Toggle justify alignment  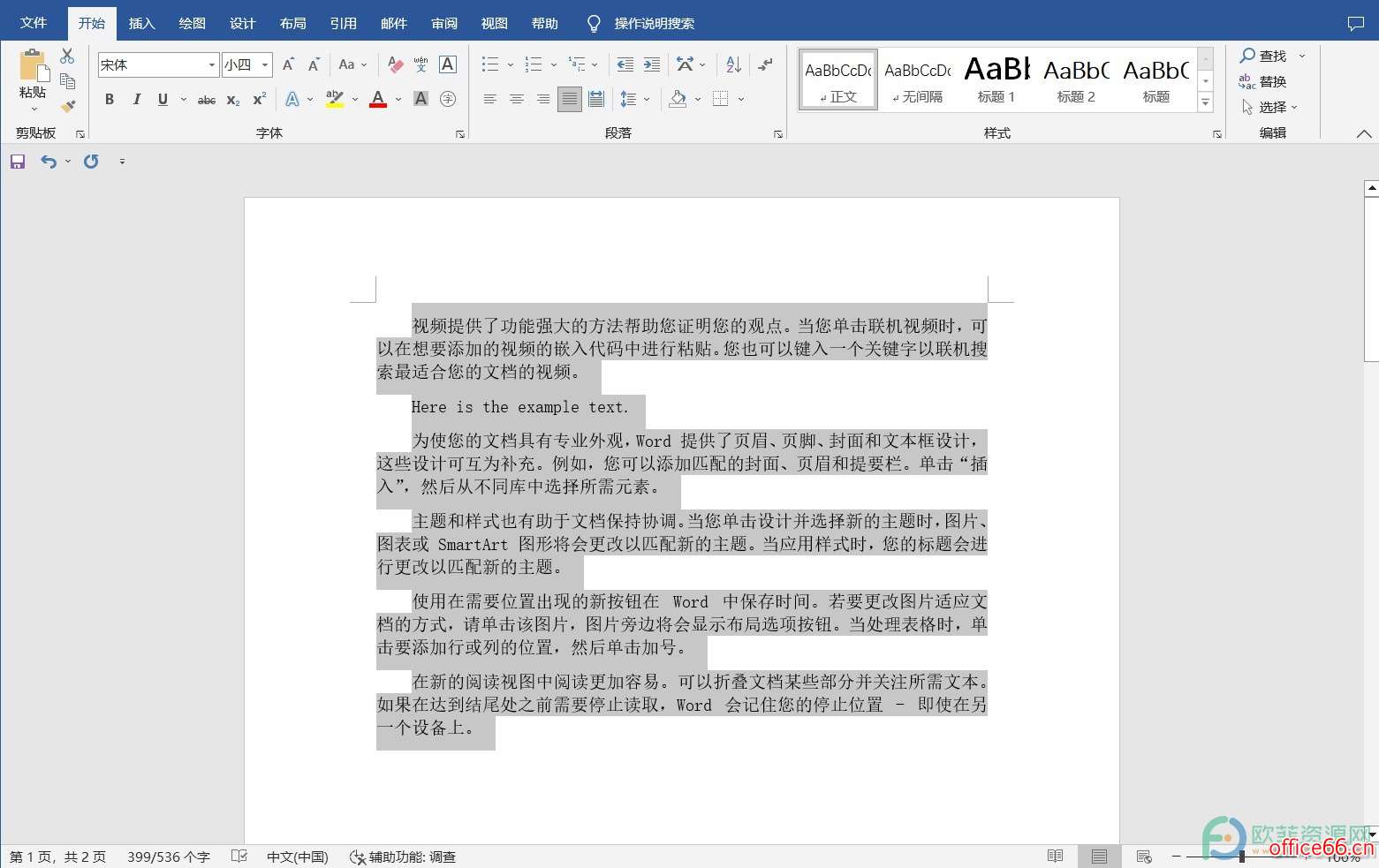(x=570, y=99)
